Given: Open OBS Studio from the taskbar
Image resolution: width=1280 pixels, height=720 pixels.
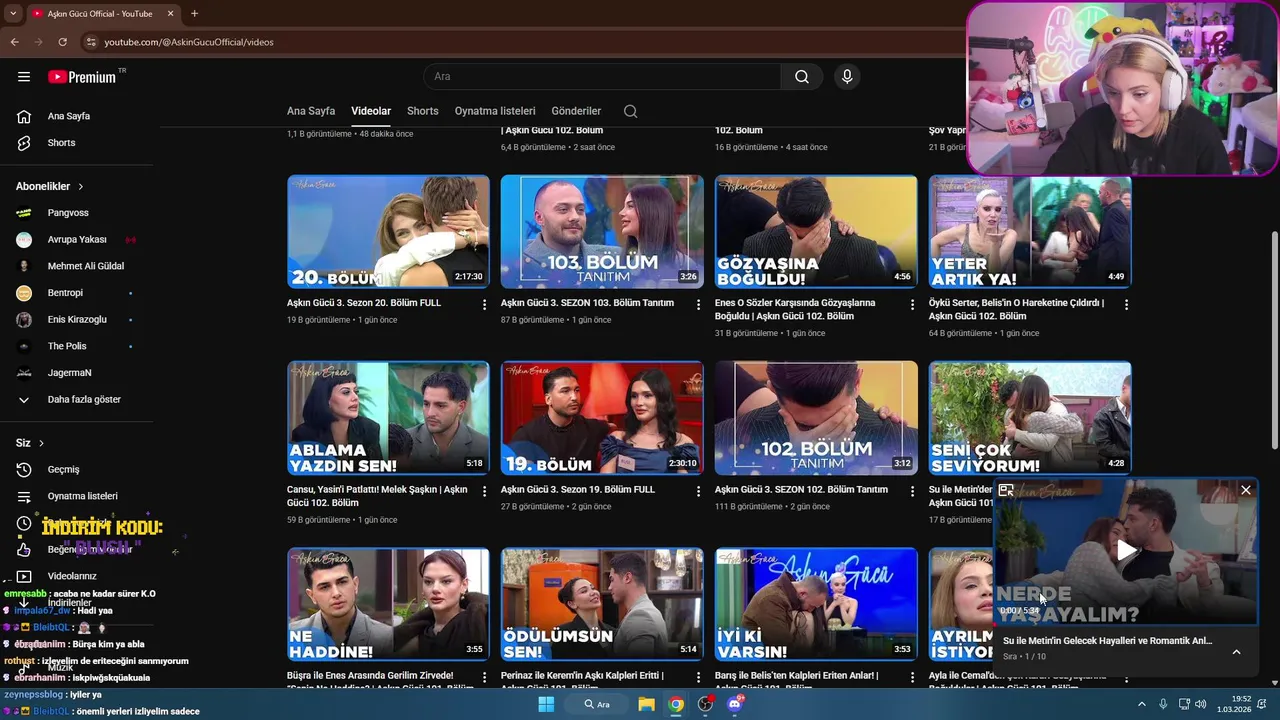Looking at the screenshot, I should pyautogui.click(x=706, y=704).
